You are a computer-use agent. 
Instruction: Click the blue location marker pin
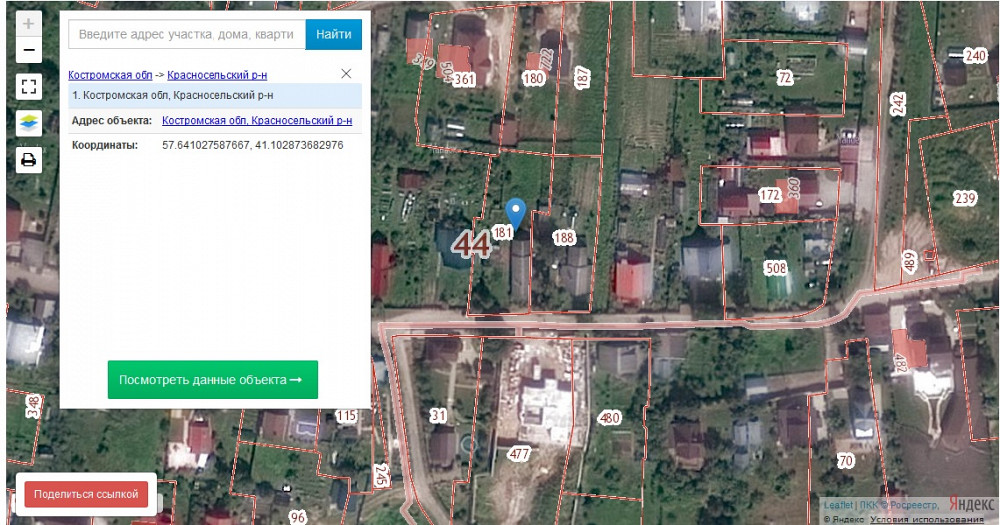[515, 212]
